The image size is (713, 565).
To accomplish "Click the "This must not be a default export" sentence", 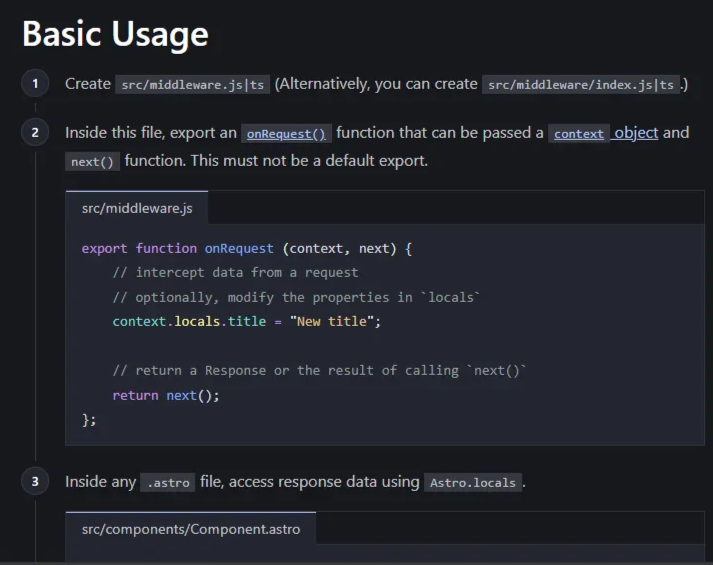I will pyautogui.click(x=309, y=160).
